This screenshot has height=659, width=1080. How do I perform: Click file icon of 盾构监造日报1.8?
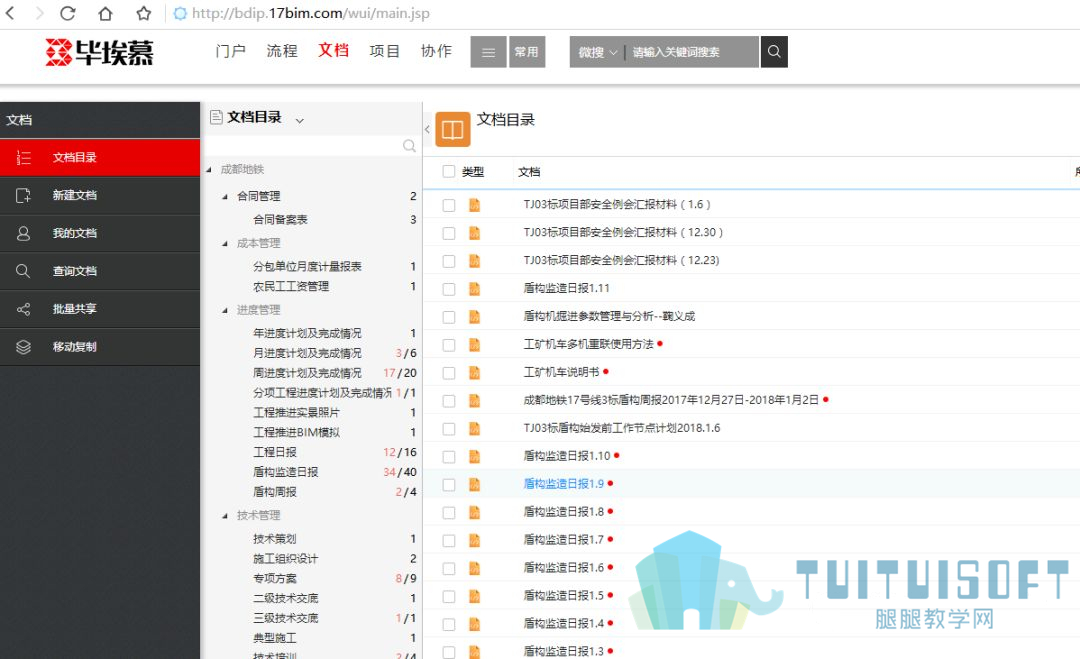475,512
